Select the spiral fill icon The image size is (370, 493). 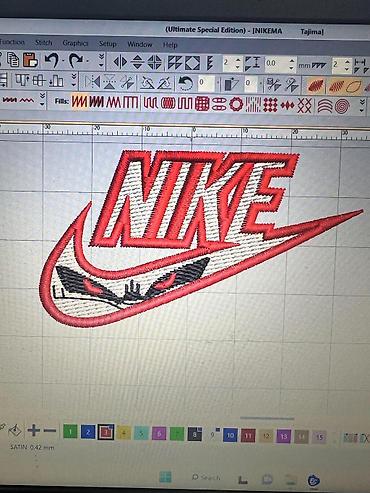[x=342, y=107]
